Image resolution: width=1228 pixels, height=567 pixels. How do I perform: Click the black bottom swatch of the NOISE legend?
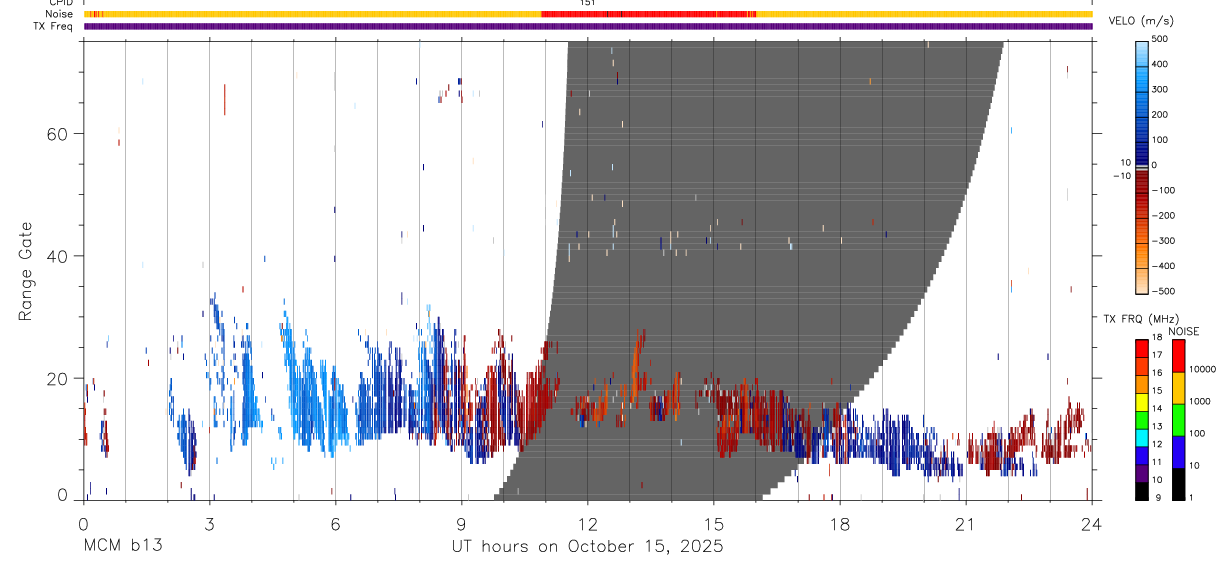[x=1177, y=482]
